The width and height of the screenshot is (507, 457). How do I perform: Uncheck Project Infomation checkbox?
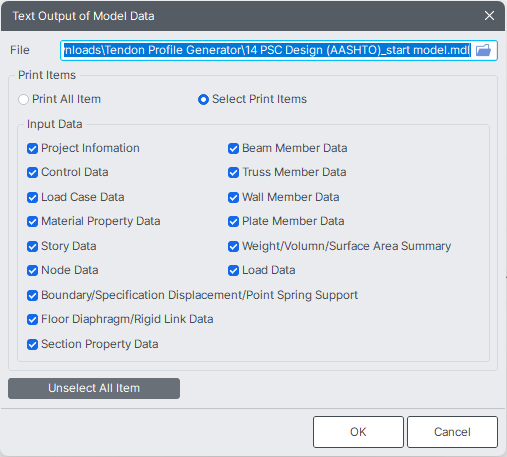tap(32, 148)
